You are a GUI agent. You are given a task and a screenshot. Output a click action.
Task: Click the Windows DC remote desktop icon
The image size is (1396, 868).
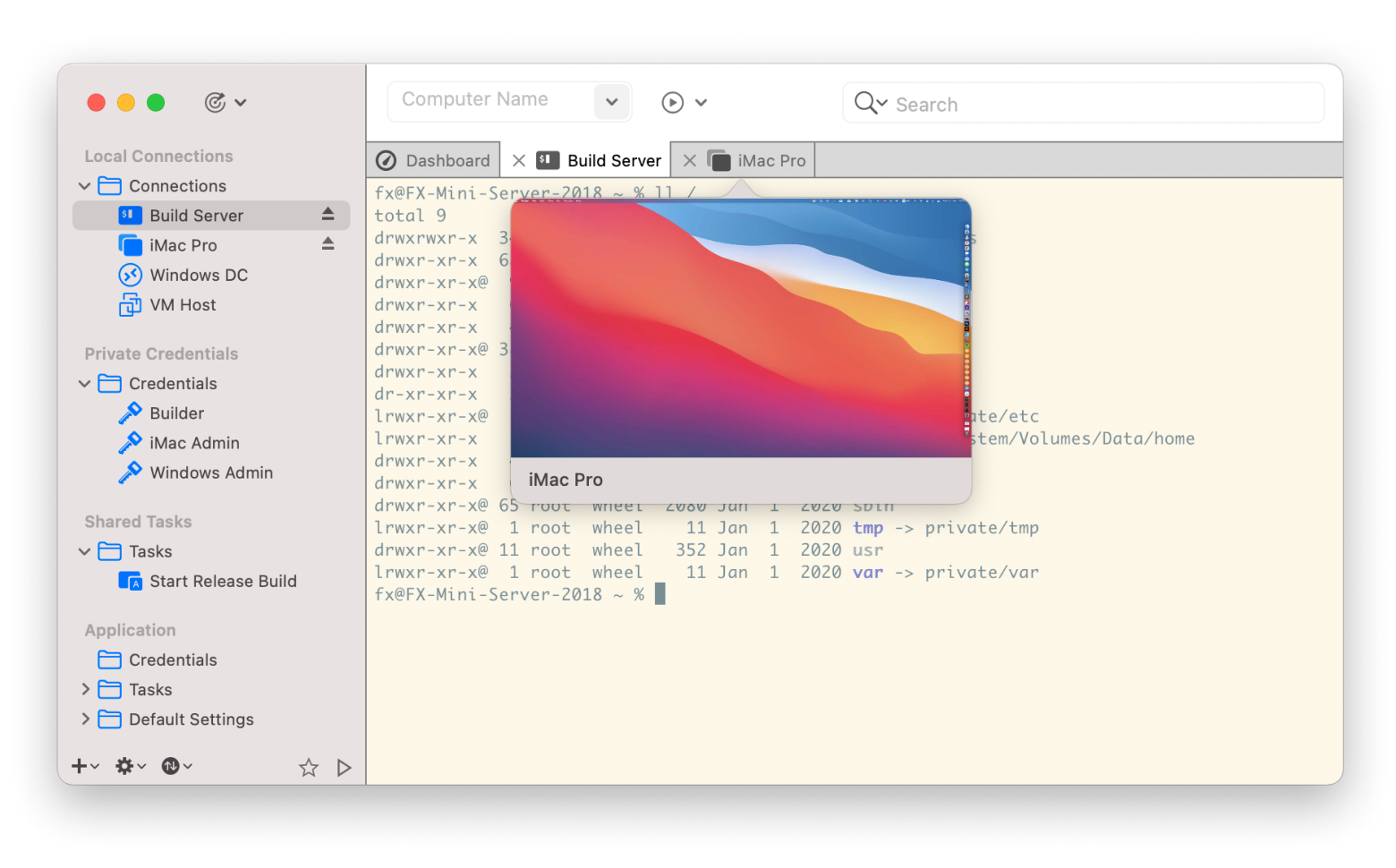coord(130,275)
